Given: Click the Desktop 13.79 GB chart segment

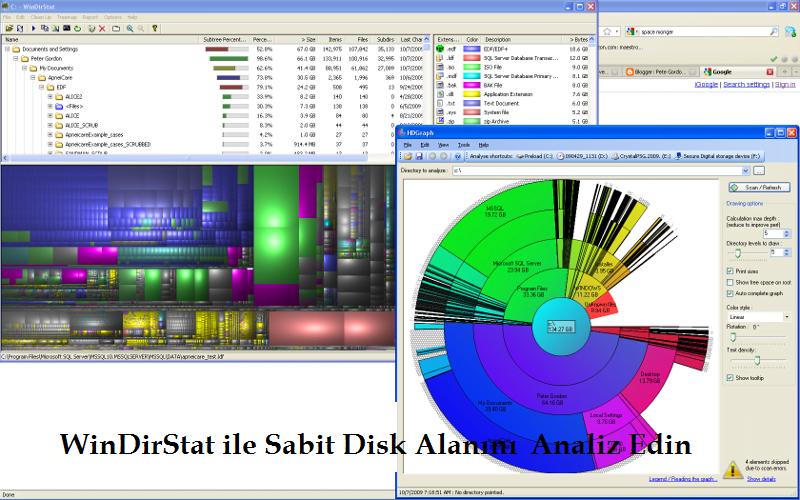Looking at the screenshot, I should [649, 378].
